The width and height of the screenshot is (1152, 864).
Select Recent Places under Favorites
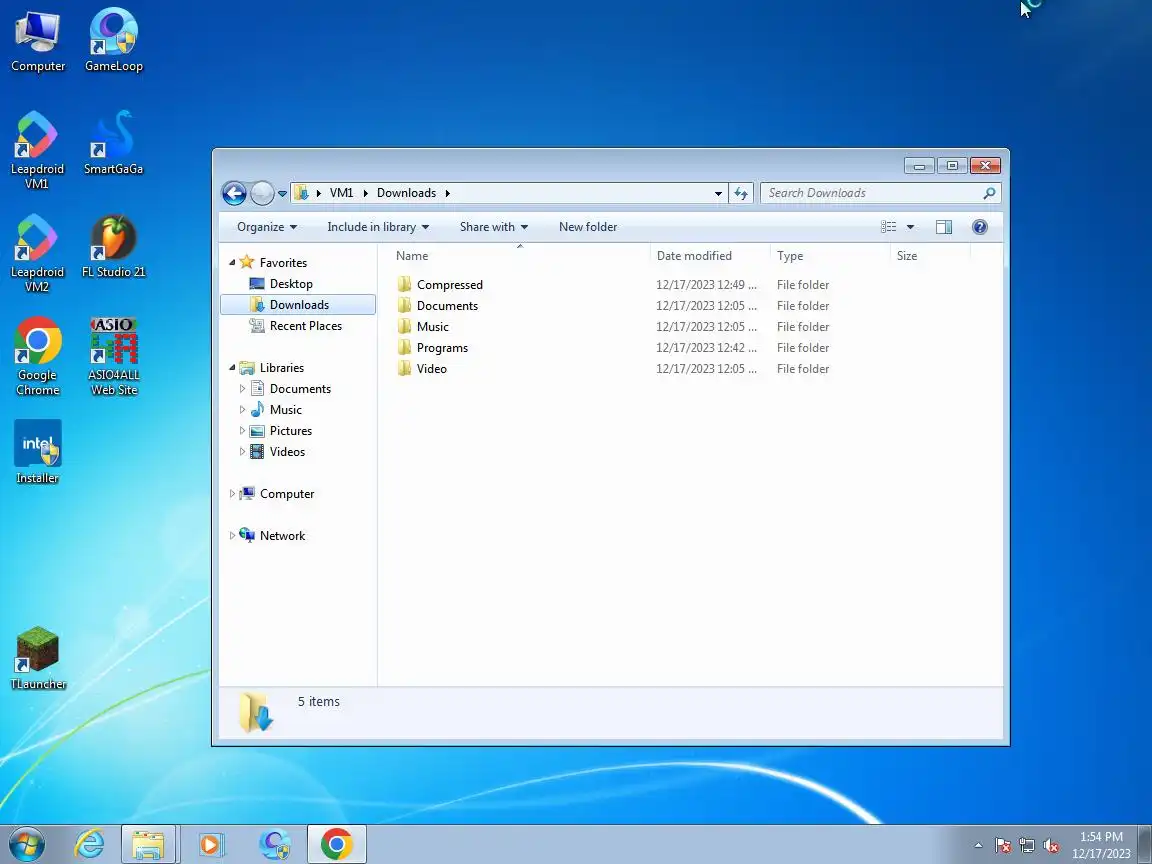click(x=305, y=325)
